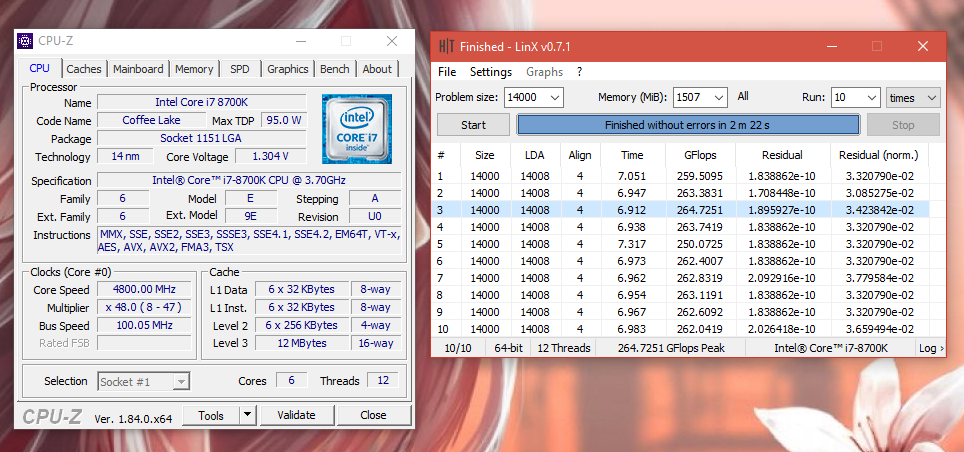Click the Start button in LinX

473,125
